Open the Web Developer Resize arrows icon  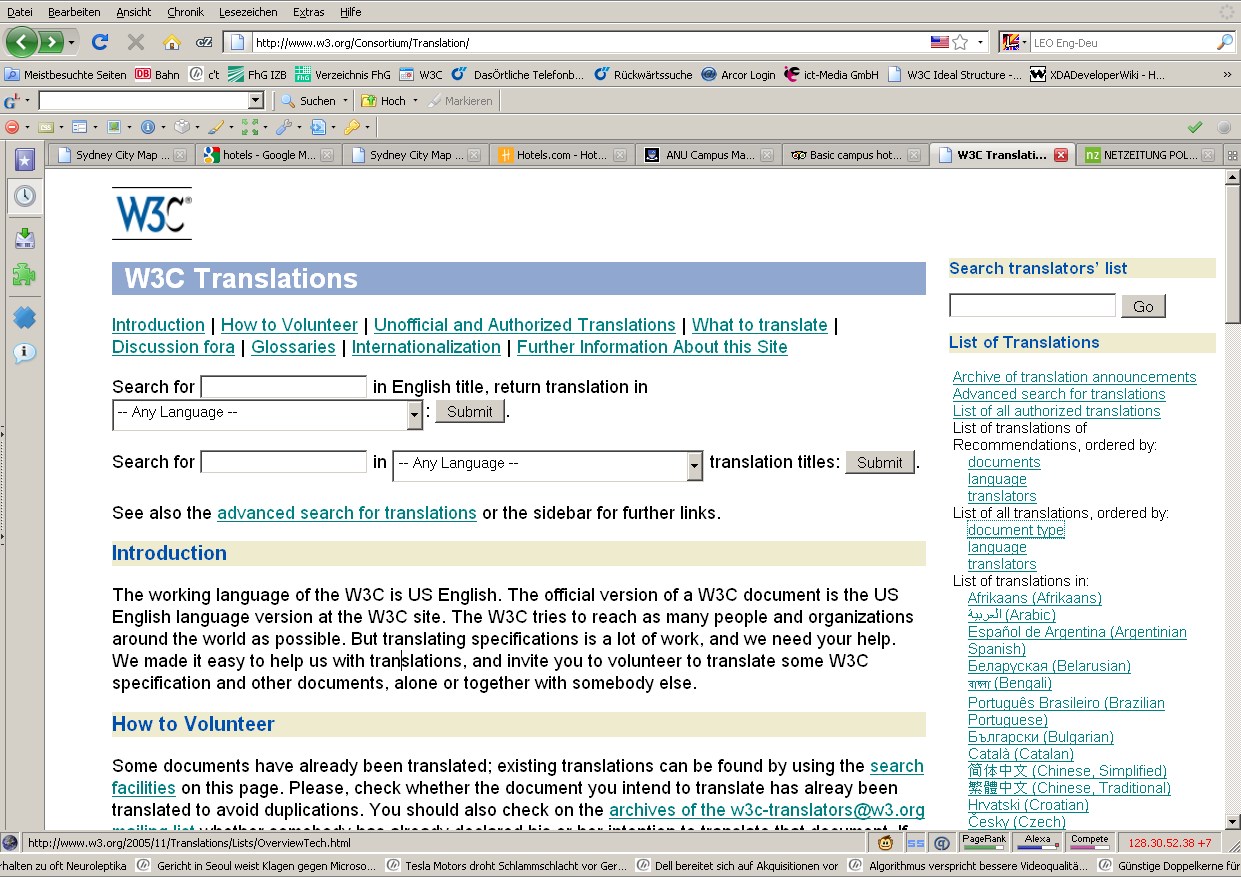pos(249,127)
